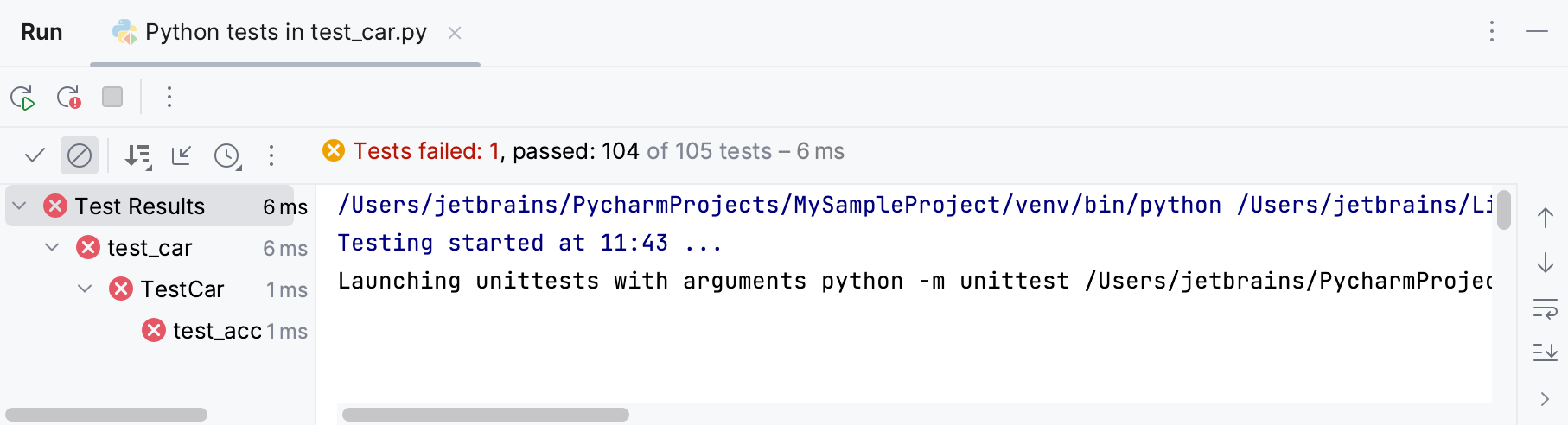This screenshot has height=425, width=1568.
Task: Open the sort tests options
Action: pyautogui.click(x=137, y=155)
